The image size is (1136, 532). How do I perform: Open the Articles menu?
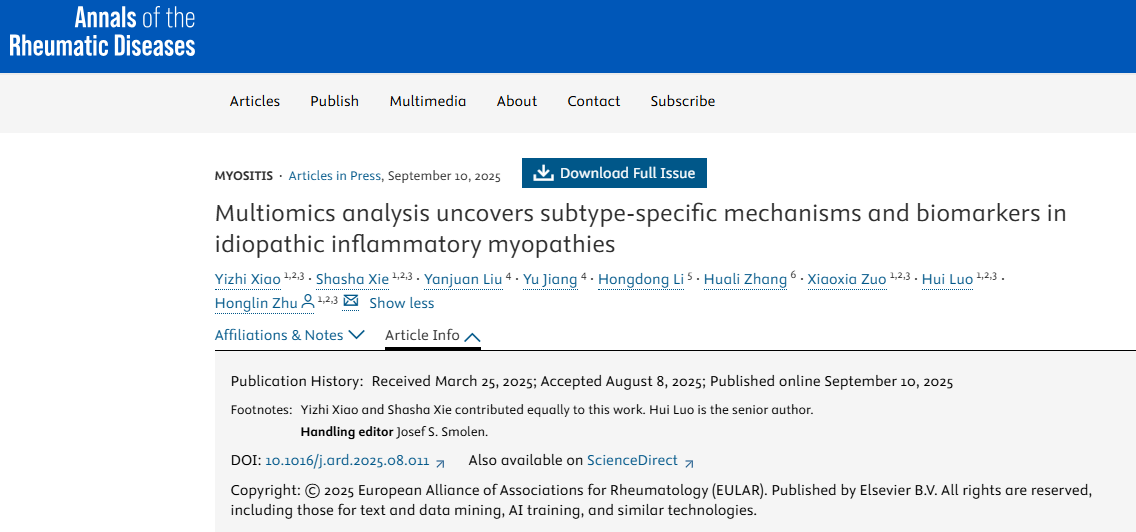tap(255, 101)
